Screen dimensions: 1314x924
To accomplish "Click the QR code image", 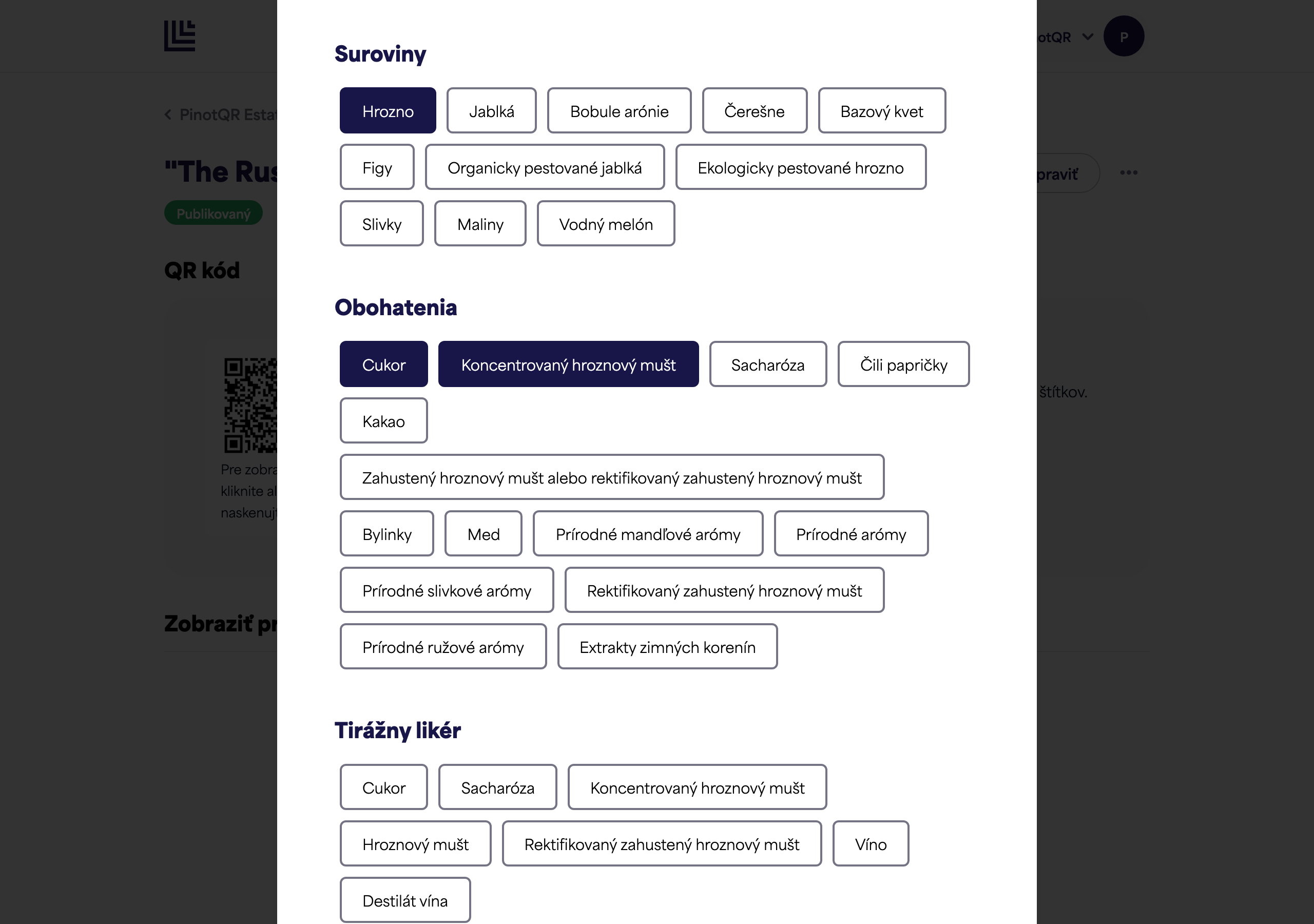I will (250, 406).
